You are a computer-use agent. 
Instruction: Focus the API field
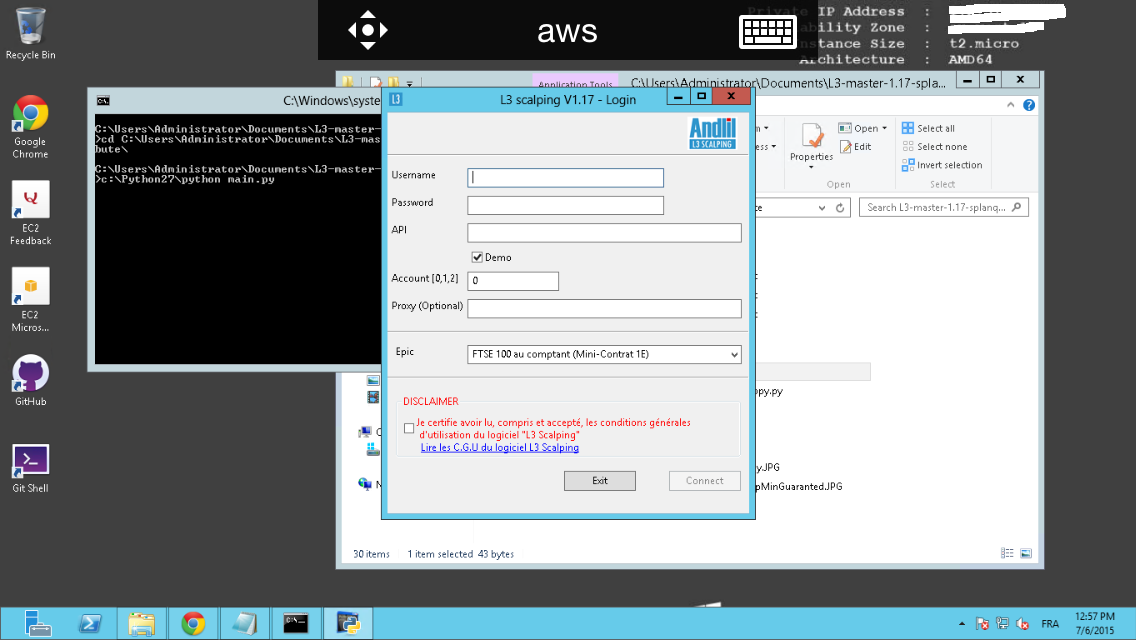coord(604,233)
